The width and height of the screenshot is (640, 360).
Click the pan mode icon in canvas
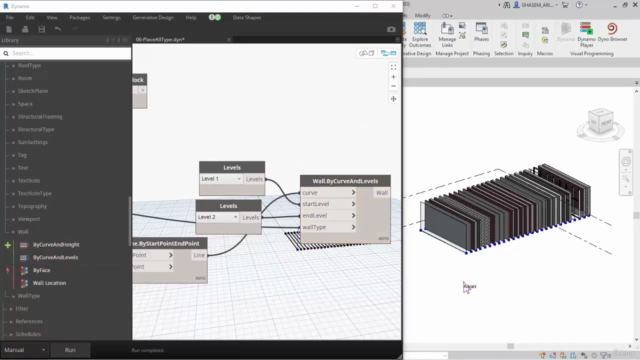393,99
